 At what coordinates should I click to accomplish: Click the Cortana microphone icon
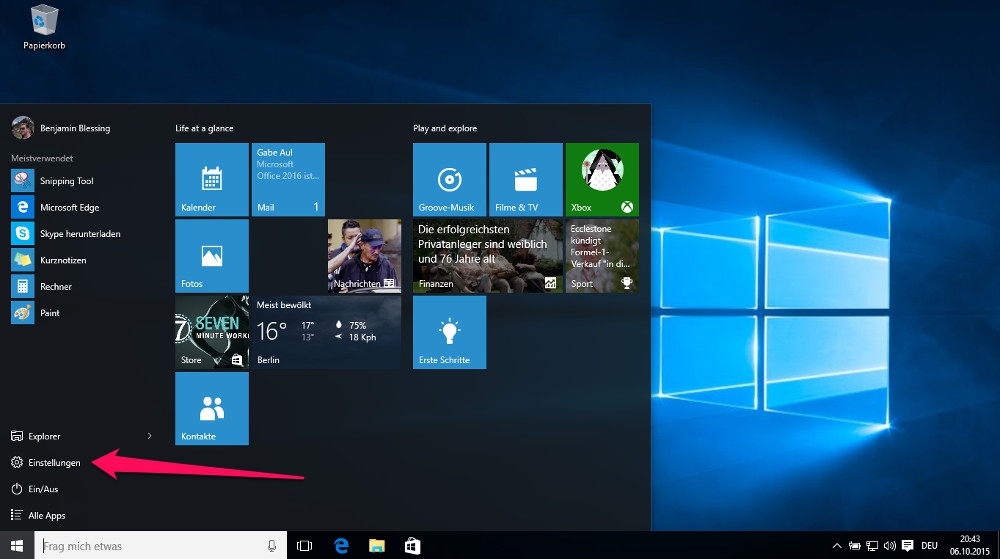pyautogui.click(x=272, y=546)
